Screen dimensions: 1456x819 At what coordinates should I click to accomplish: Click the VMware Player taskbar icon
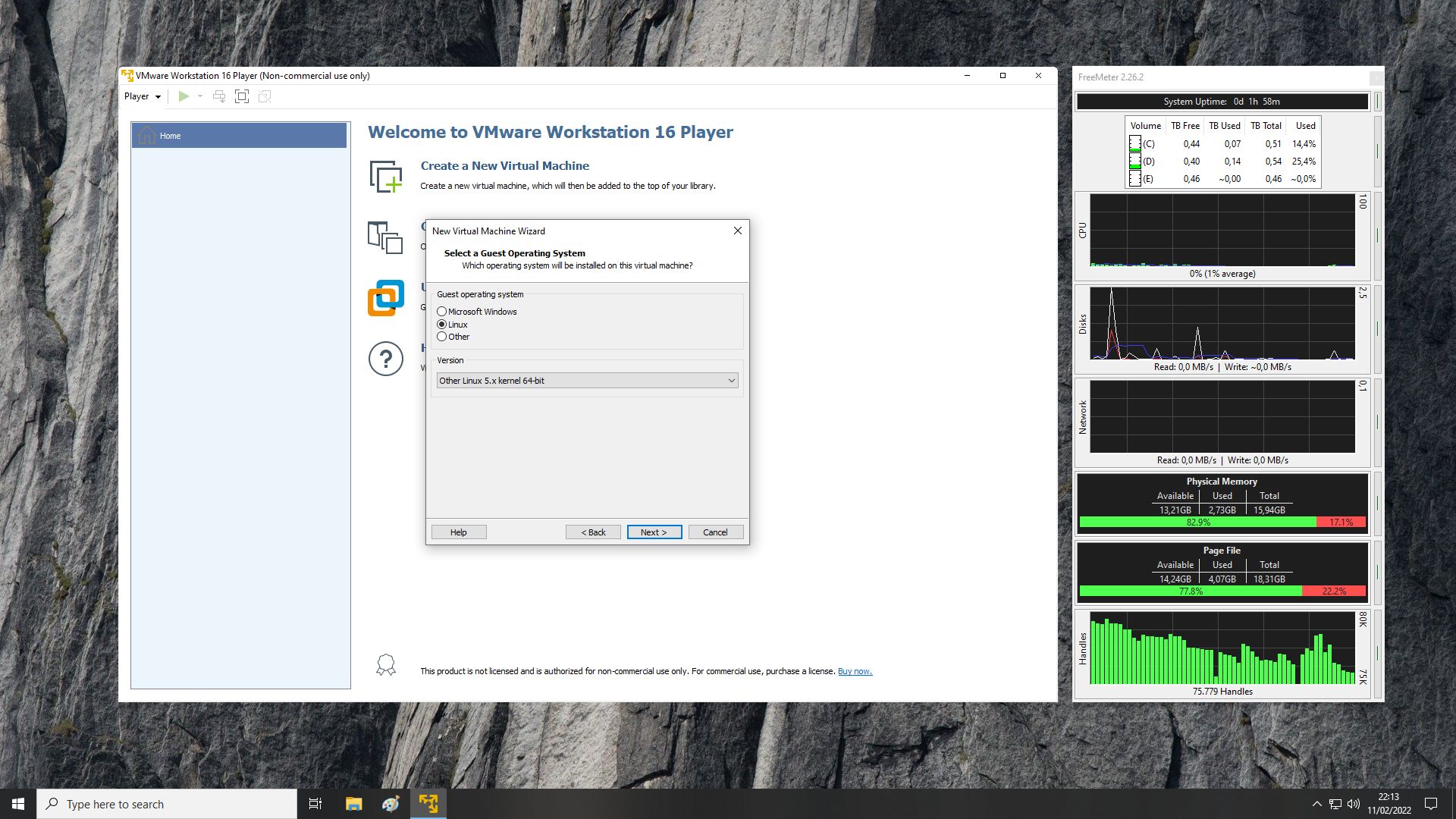(x=428, y=804)
